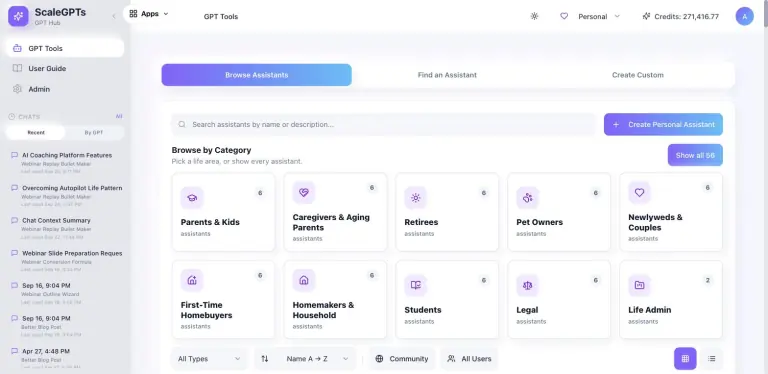Click the Students book icon
Image resolution: width=768 pixels, height=374 pixels.
(x=415, y=285)
